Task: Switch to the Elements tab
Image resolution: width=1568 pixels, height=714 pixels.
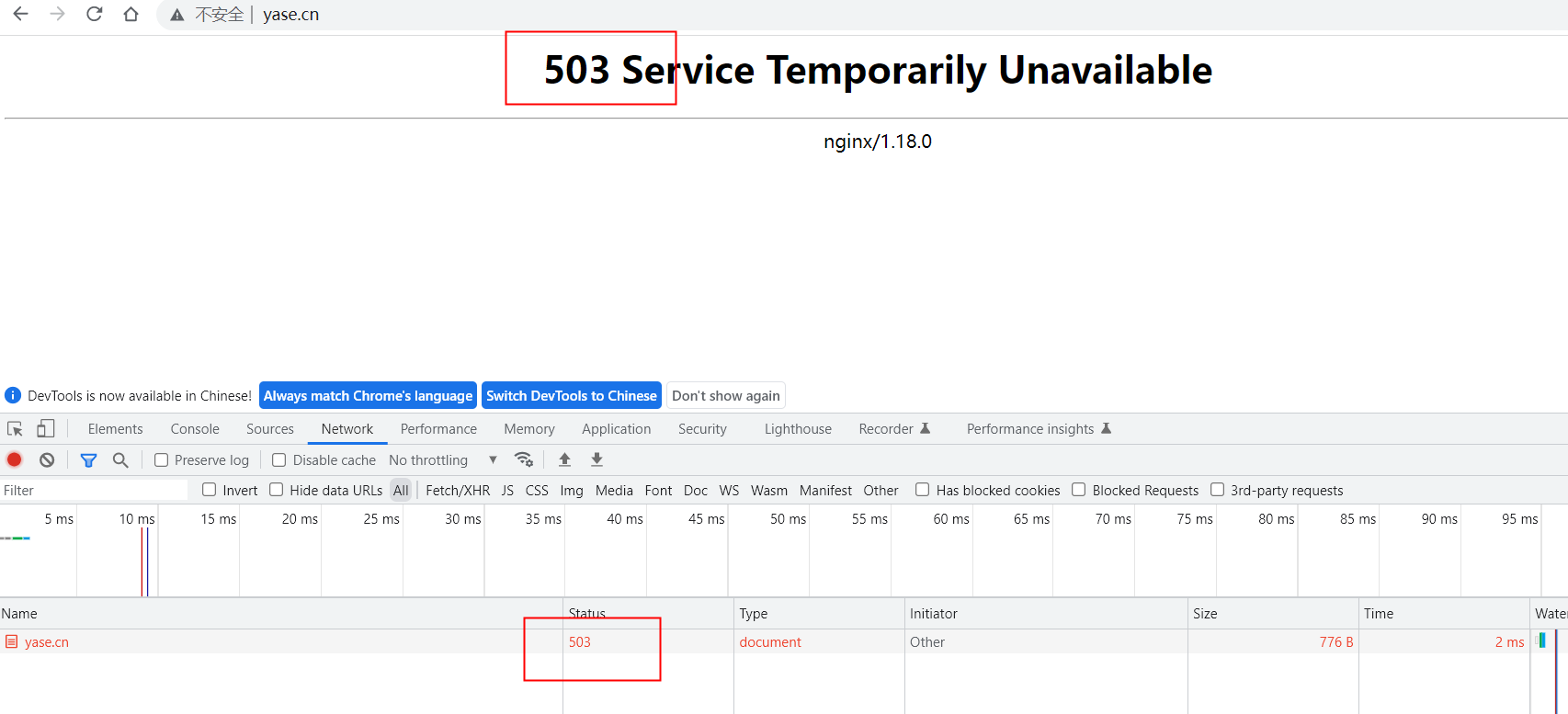Action: [x=116, y=429]
